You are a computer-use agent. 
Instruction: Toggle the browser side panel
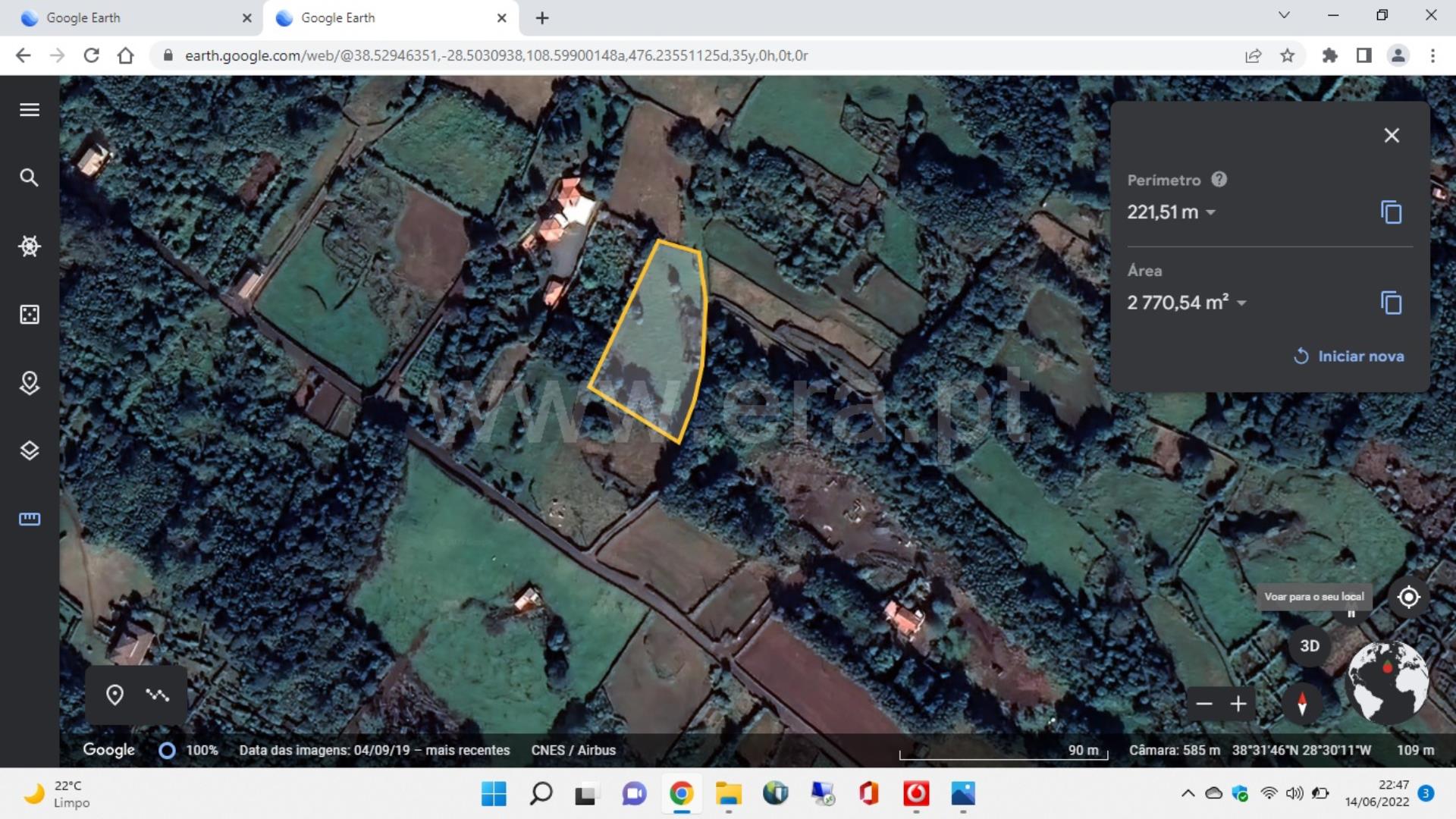click(1364, 55)
